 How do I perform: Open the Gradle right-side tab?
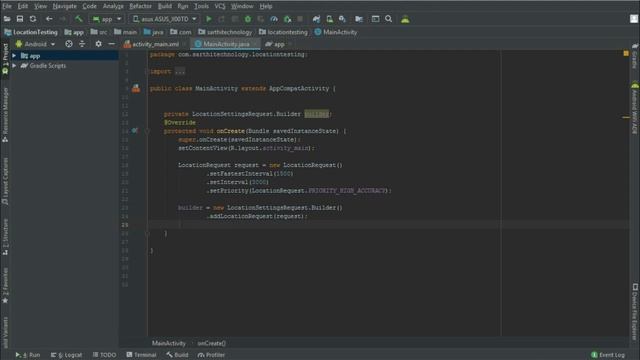tap(635, 56)
